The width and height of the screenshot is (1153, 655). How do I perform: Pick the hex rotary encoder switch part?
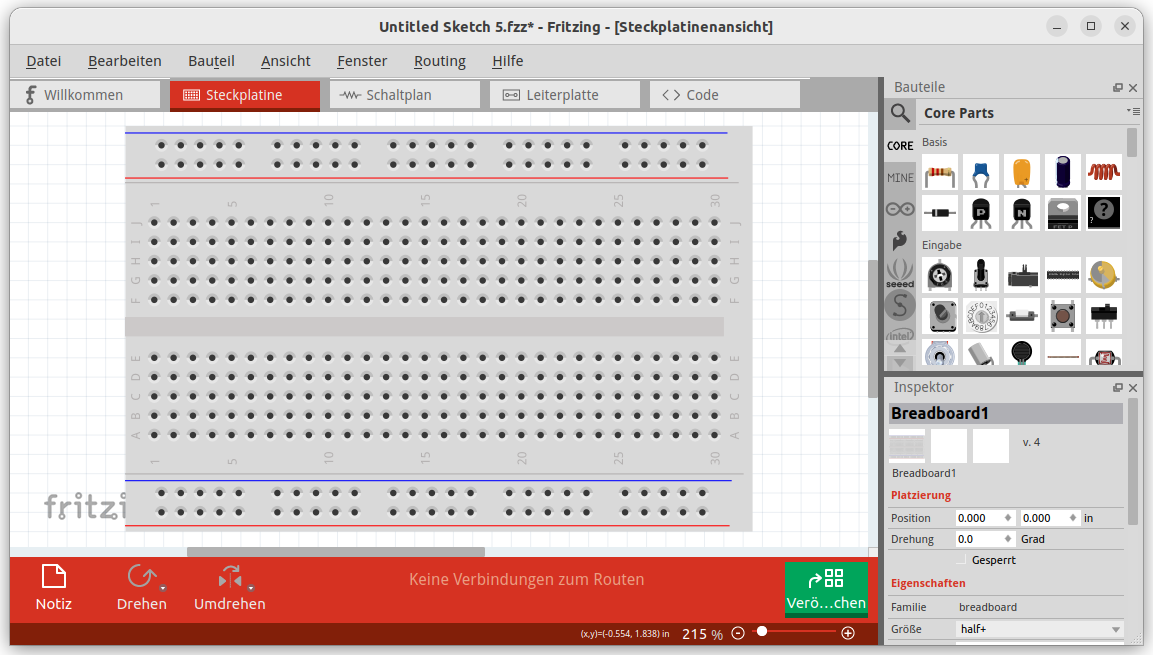(981, 316)
